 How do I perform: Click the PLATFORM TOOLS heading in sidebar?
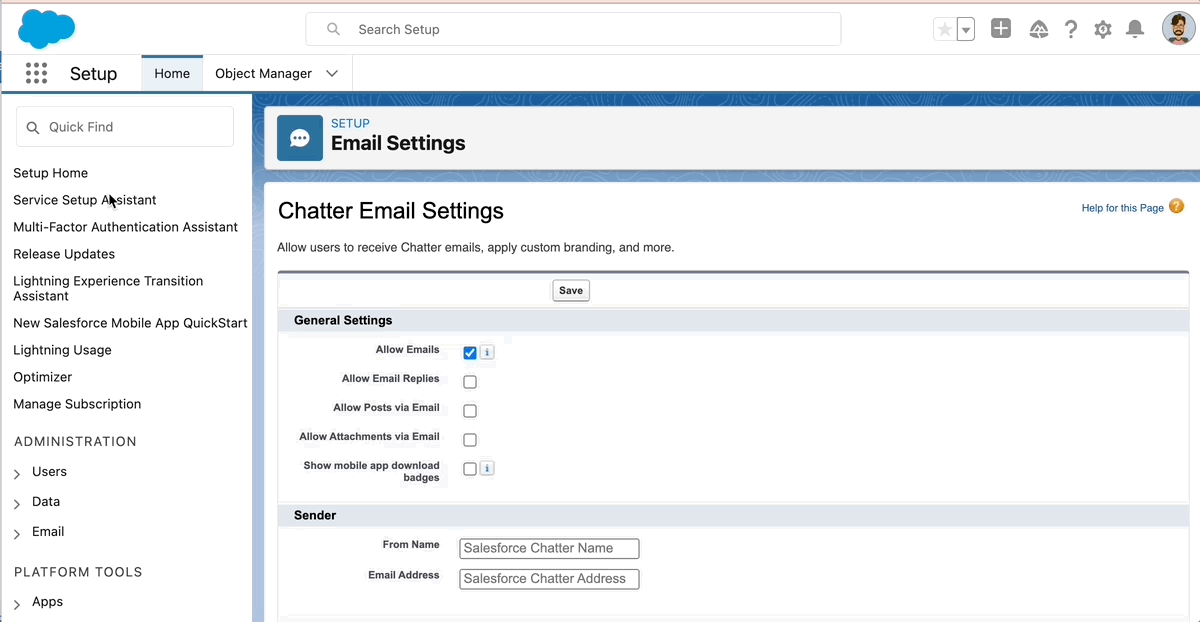coord(78,572)
